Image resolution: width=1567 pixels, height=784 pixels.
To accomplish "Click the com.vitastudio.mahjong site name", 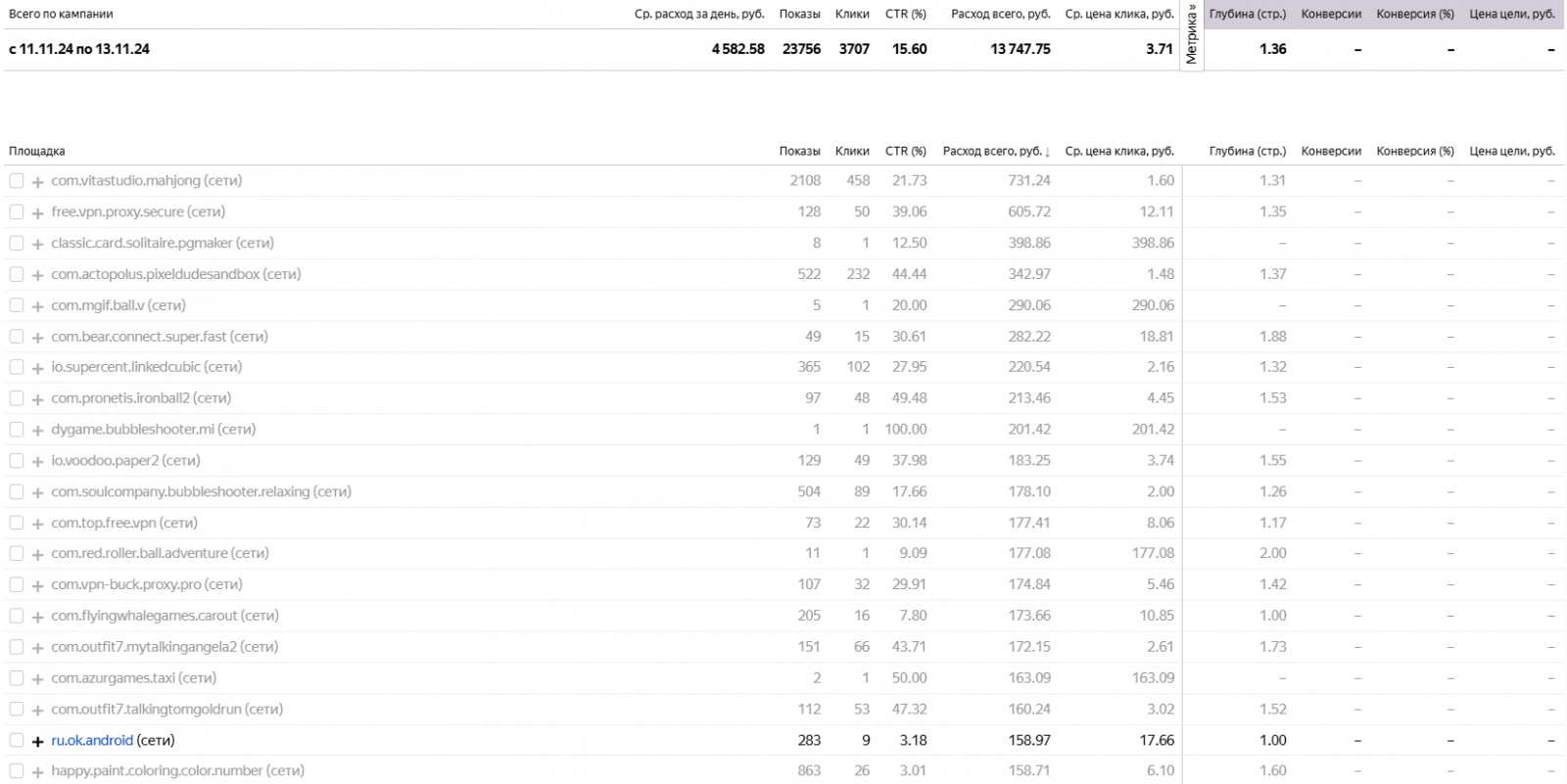I will pos(126,180).
